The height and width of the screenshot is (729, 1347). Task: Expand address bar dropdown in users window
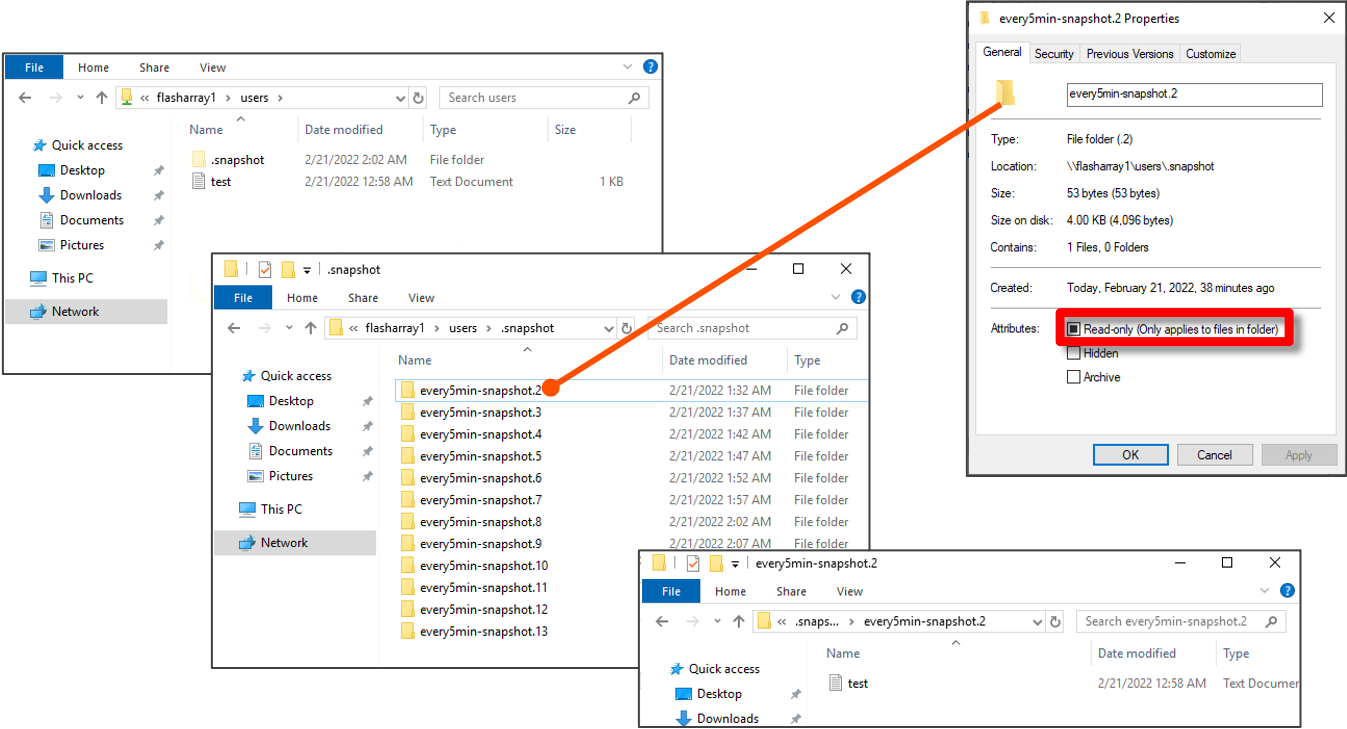coord(400,98)
